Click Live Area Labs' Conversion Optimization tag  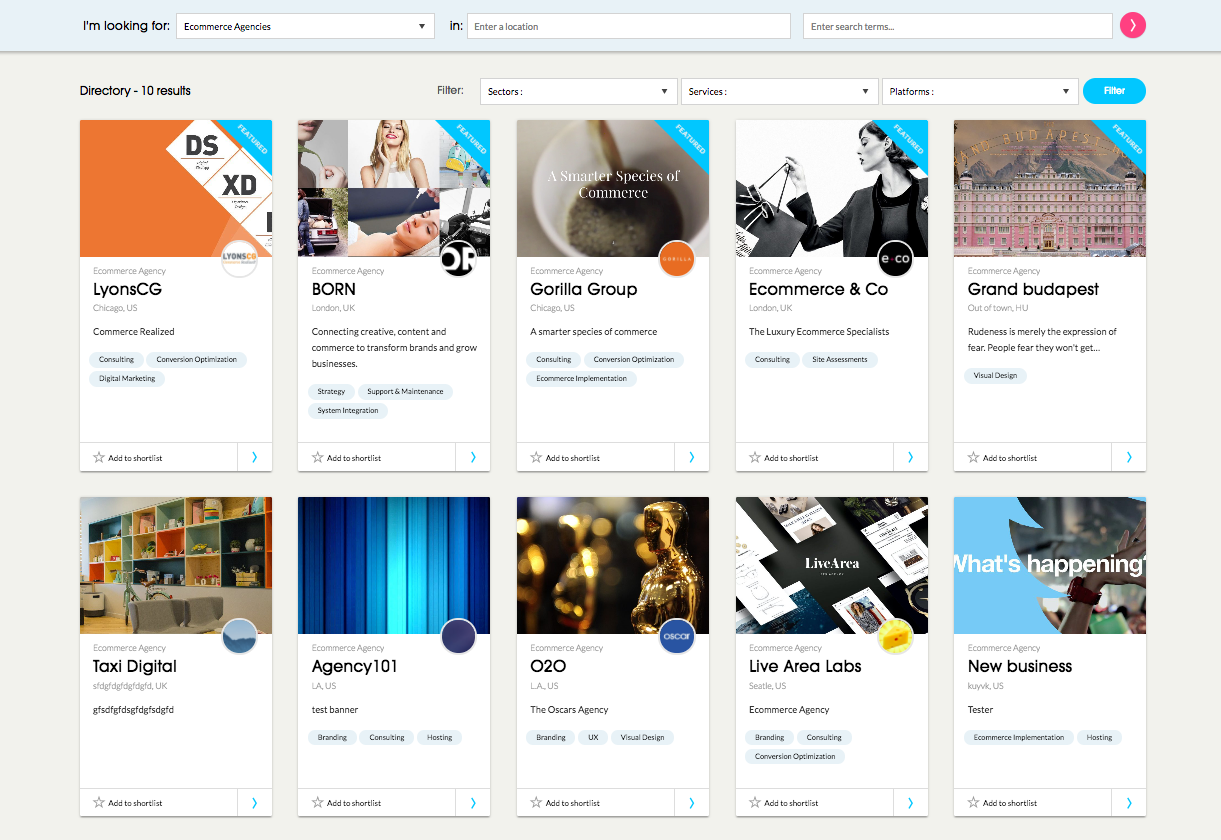pyautogui.click(x=795, y=756)
